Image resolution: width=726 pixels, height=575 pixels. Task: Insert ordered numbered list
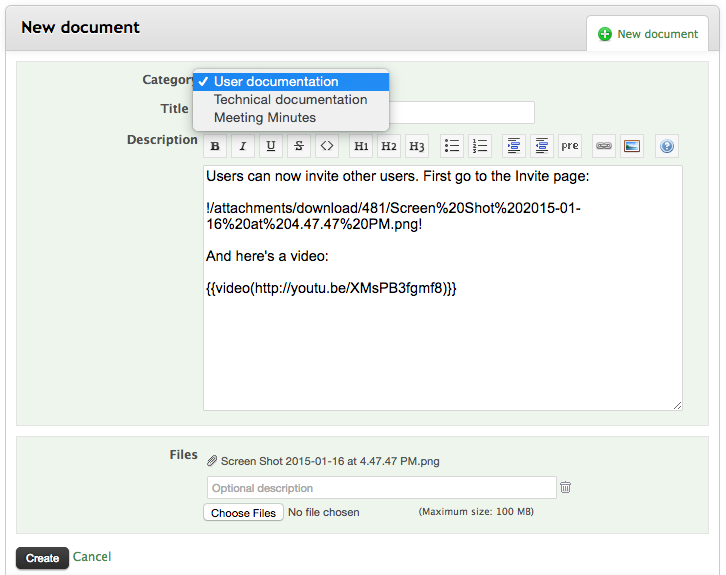[x=480, y=146]
